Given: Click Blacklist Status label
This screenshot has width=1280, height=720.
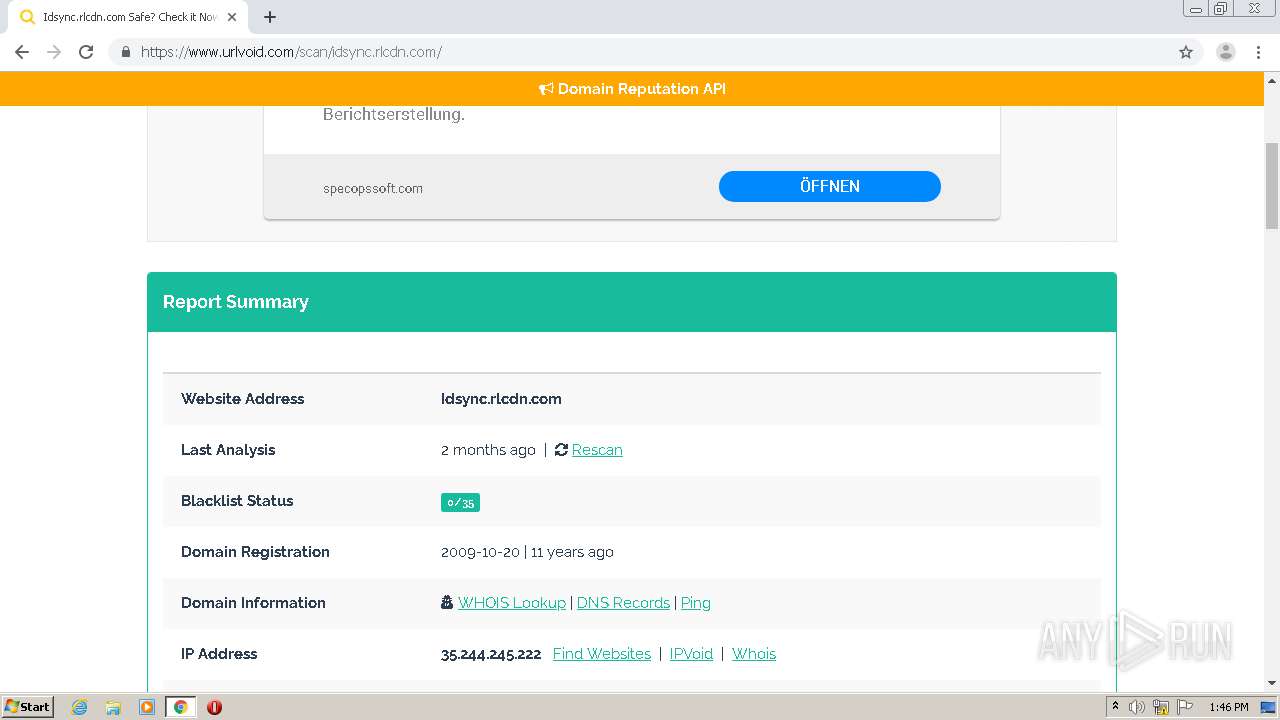Looking at the screenshot, I should click(x=237, y=501).
